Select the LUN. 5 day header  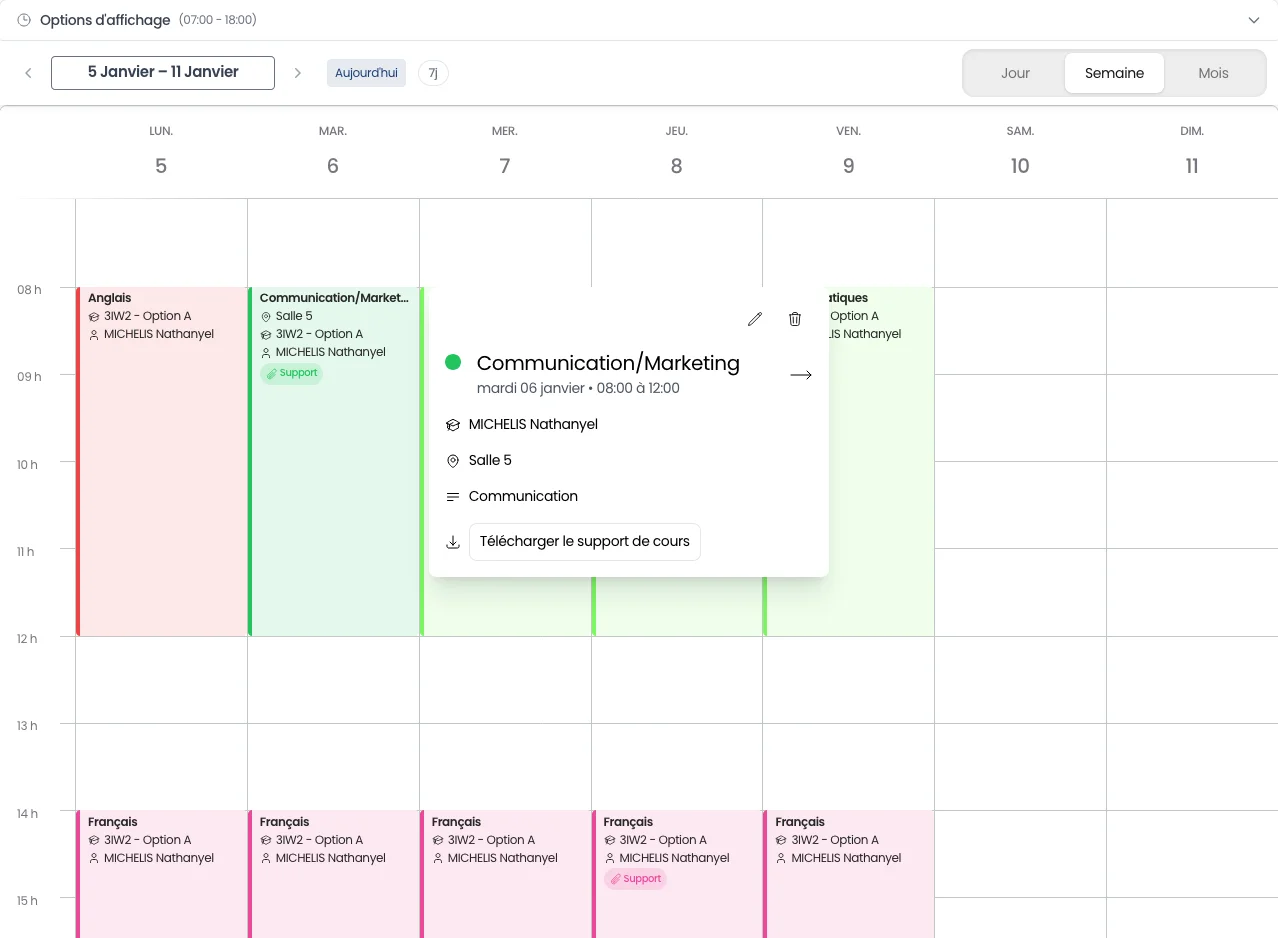(161, 152)
